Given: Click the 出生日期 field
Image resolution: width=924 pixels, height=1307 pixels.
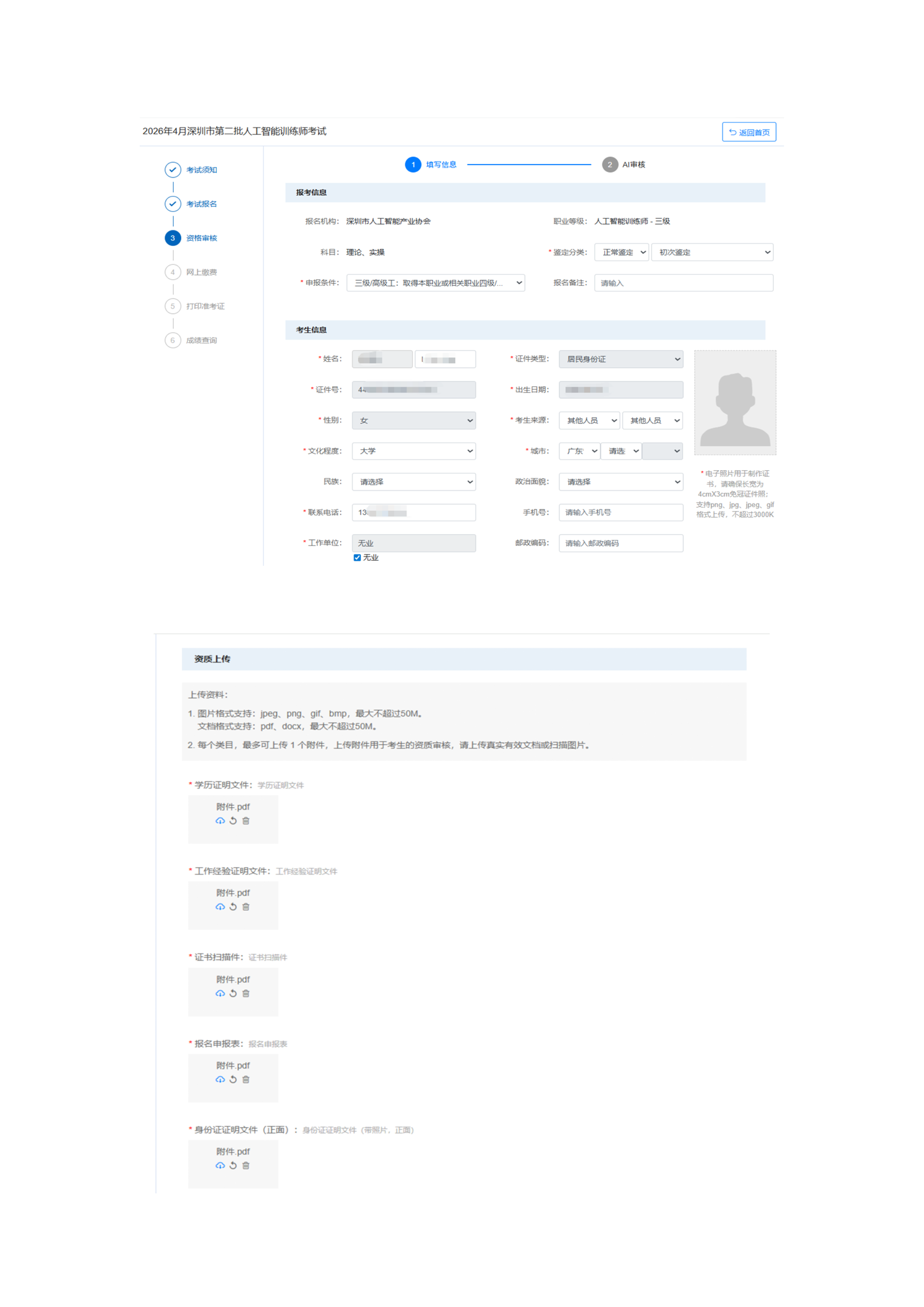Looking at the screenshot, I should coord(621,389).
